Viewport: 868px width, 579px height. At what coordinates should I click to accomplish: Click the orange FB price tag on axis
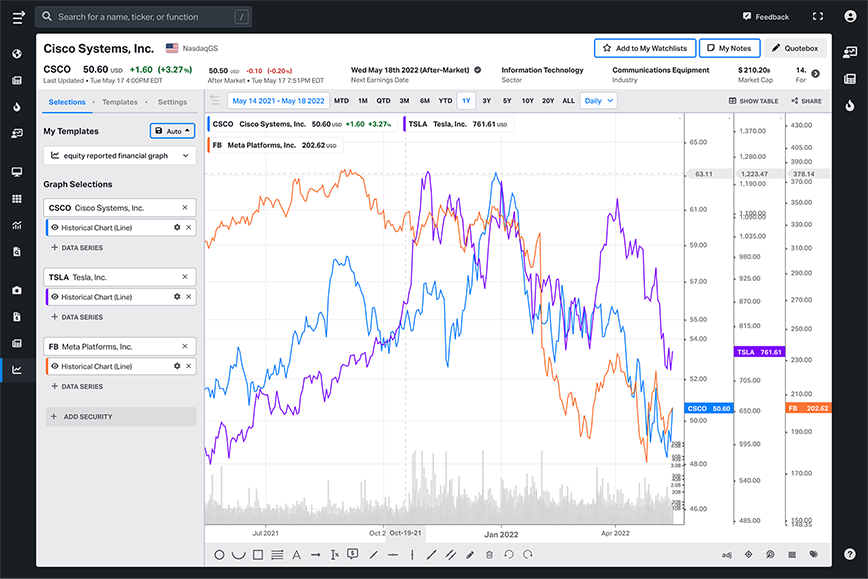tap(808, 409)
